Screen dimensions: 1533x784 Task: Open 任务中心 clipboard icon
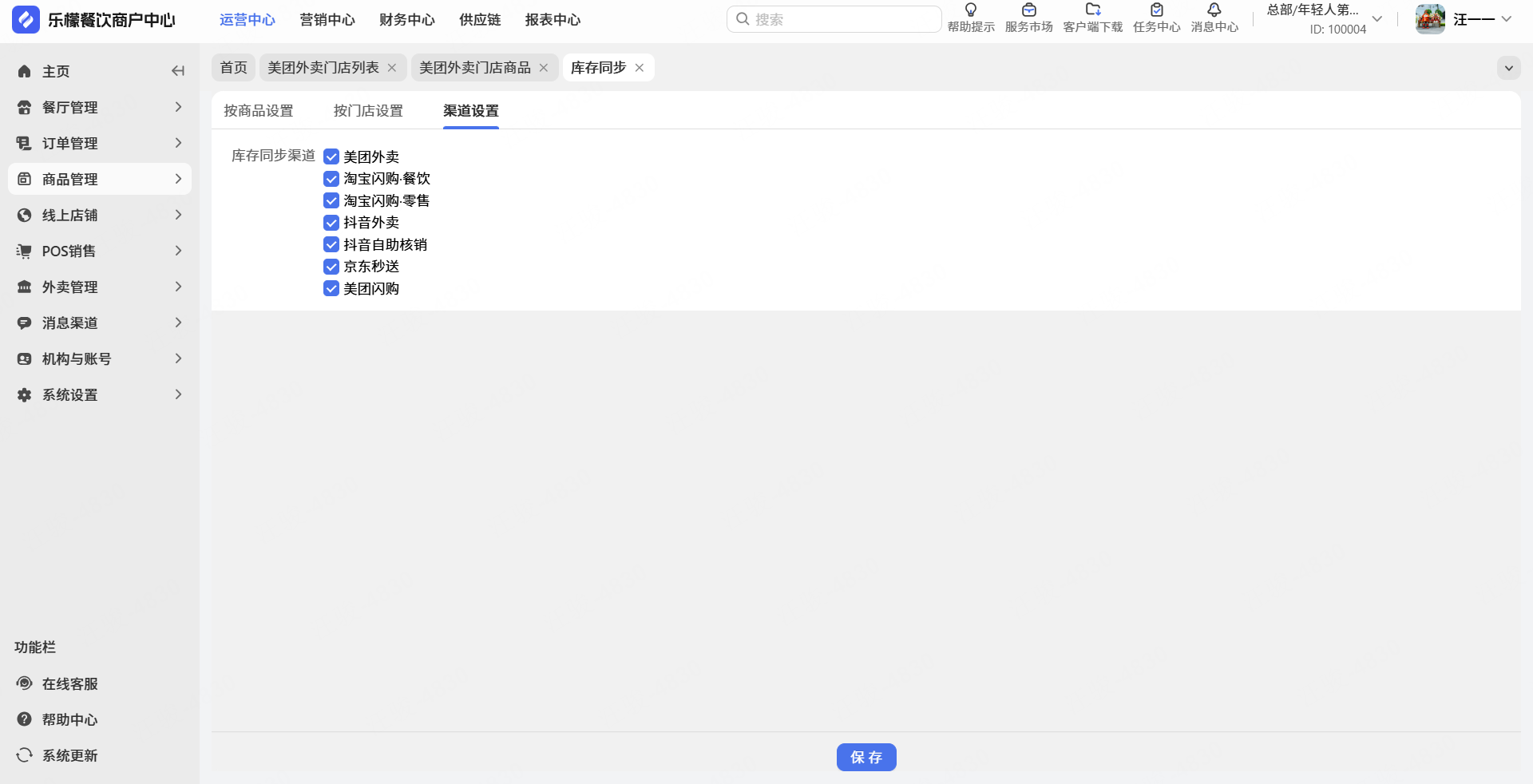(x=1157, y=10)
